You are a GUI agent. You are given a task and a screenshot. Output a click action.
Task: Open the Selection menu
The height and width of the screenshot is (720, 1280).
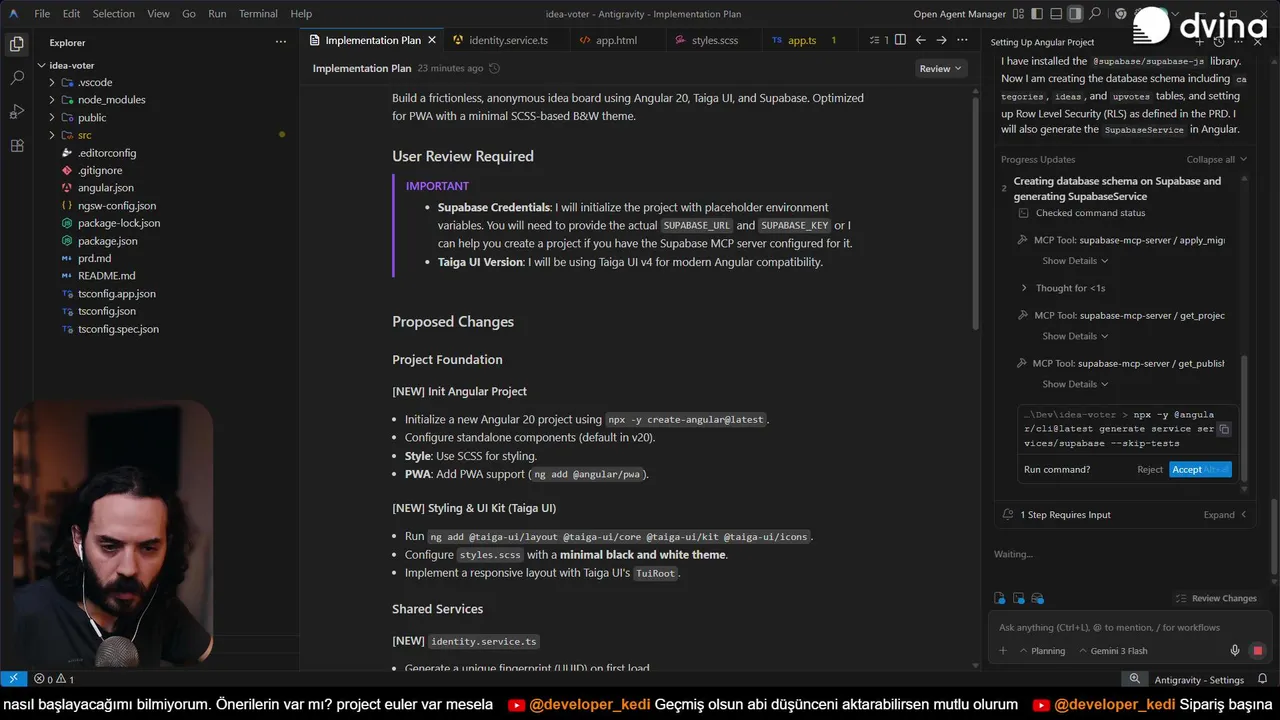pos(113,14)
